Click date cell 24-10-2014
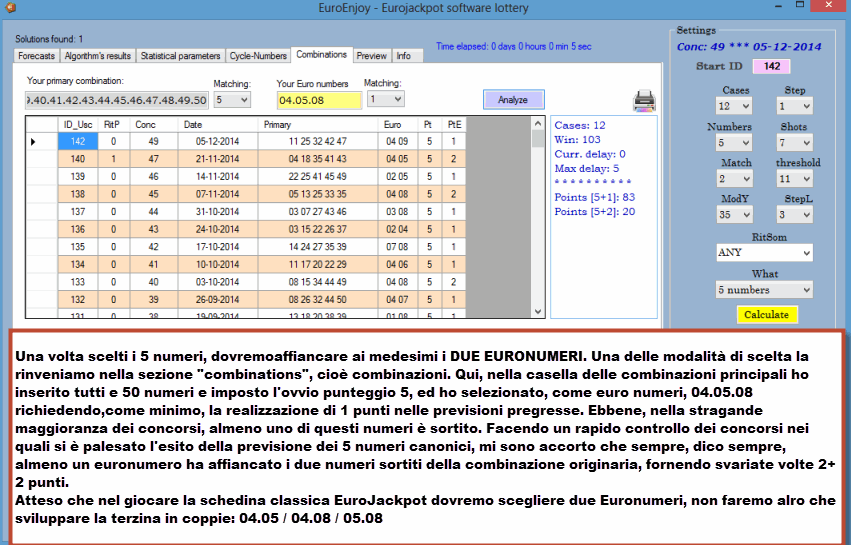This screenshot has width=851, height=545. point(218,229)
